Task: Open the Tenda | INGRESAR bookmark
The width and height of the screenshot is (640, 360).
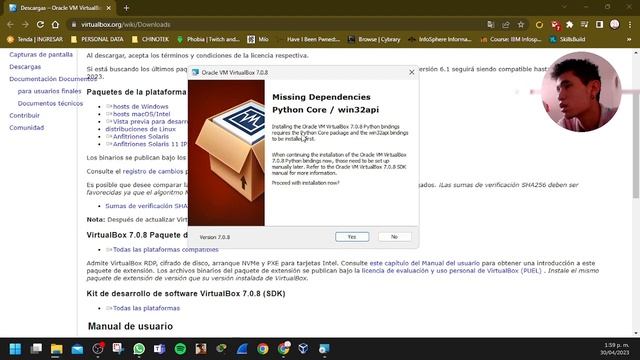Action: point(35,40)
